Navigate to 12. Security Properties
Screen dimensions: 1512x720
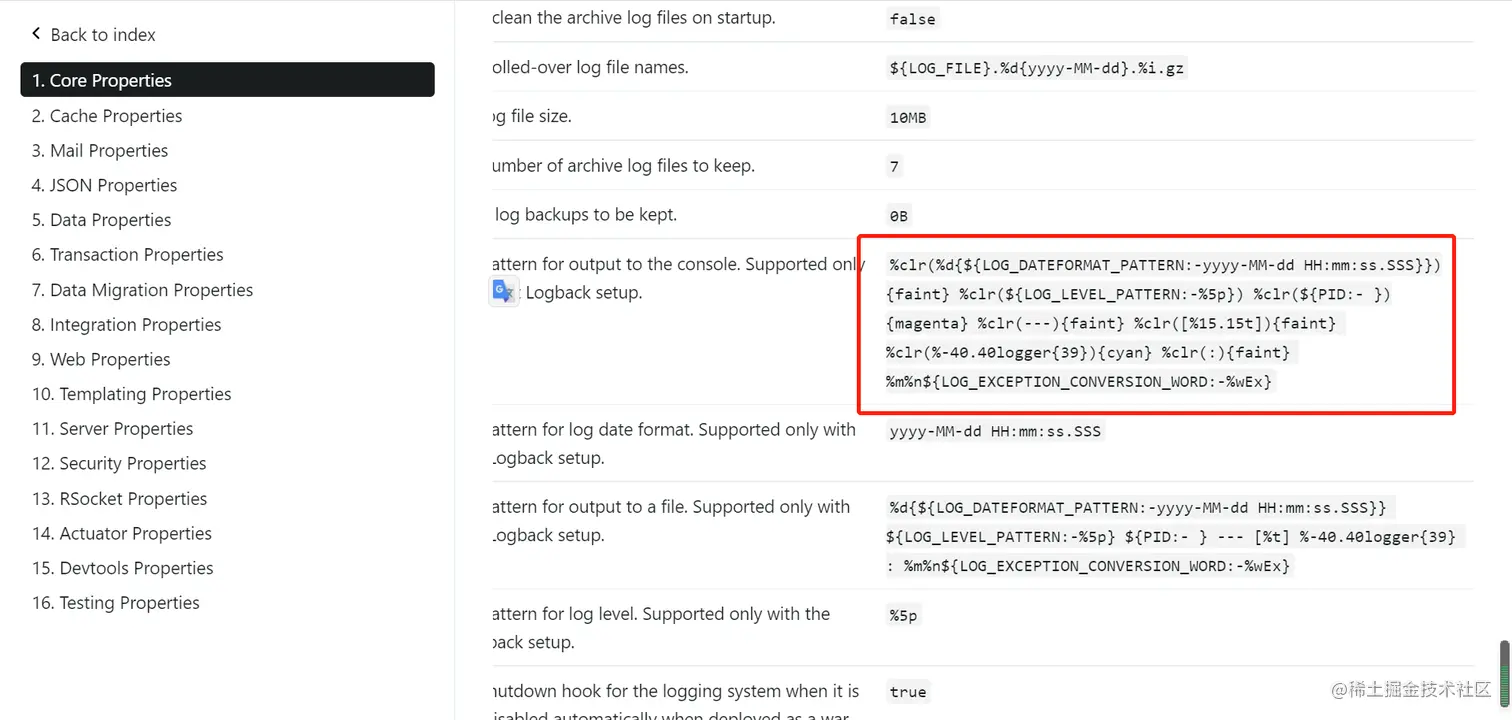pos(119,464)
